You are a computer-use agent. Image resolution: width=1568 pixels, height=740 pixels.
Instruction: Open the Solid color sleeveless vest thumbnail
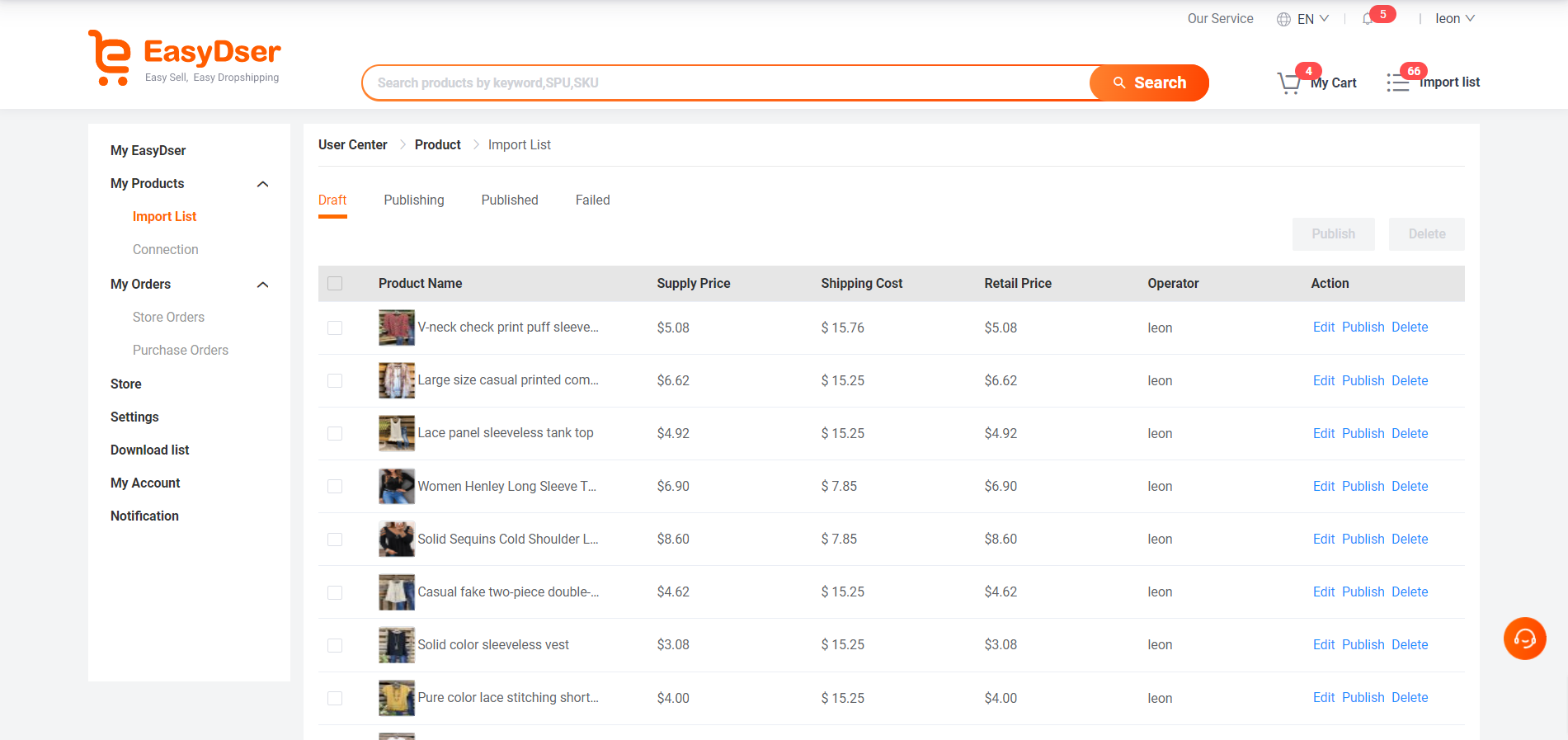pos(397,644)
